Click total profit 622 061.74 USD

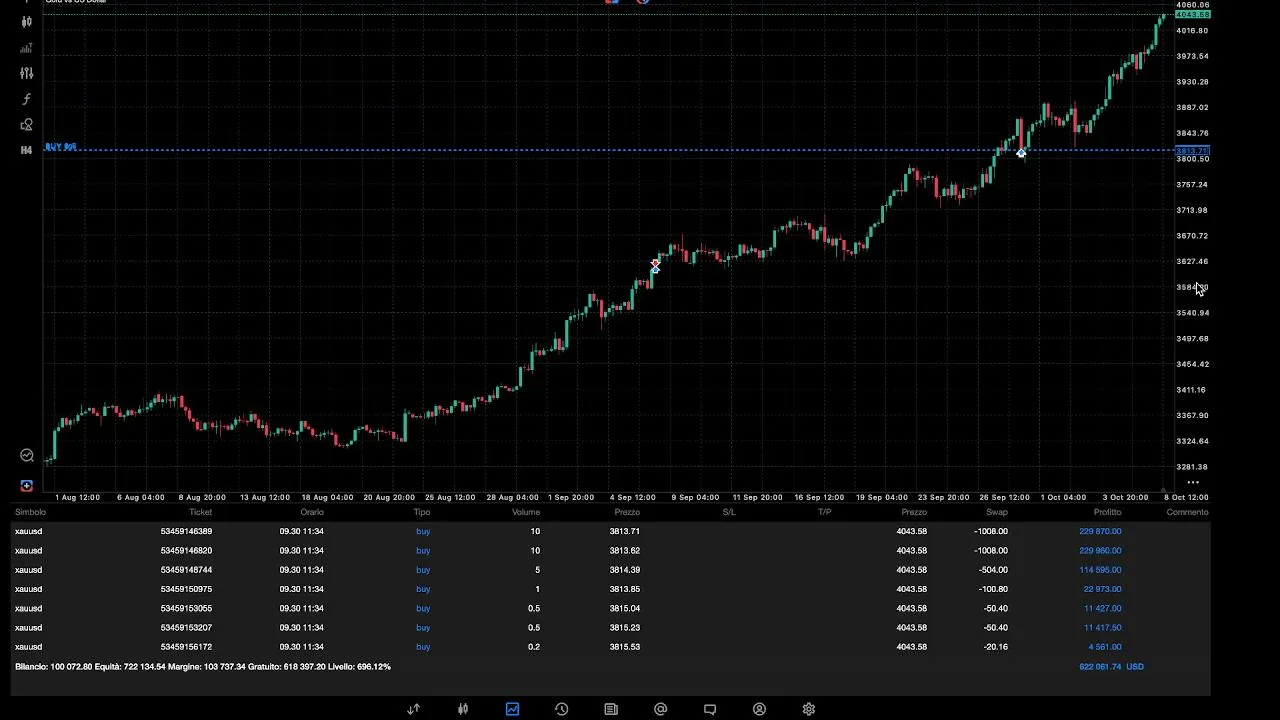coord(1111,666)
